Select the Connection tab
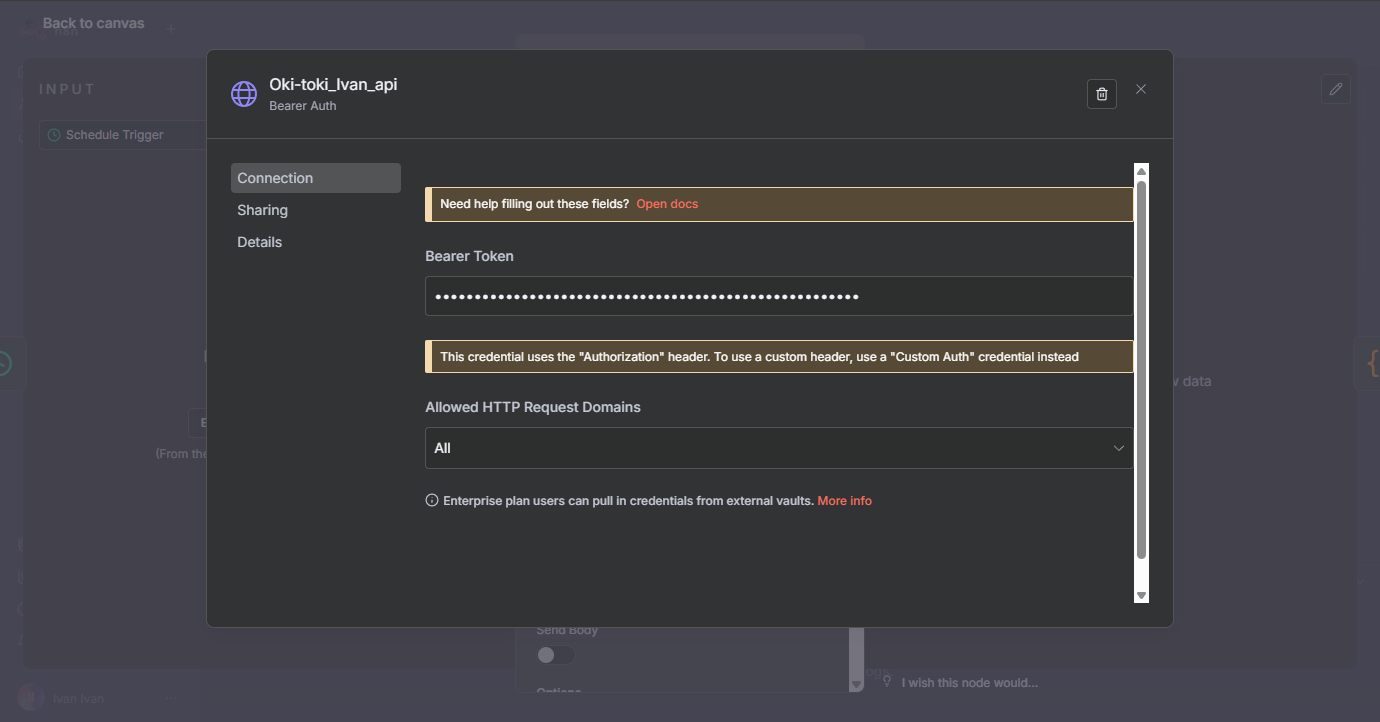The image size is (1380, 722). click(x=275, y=178)
